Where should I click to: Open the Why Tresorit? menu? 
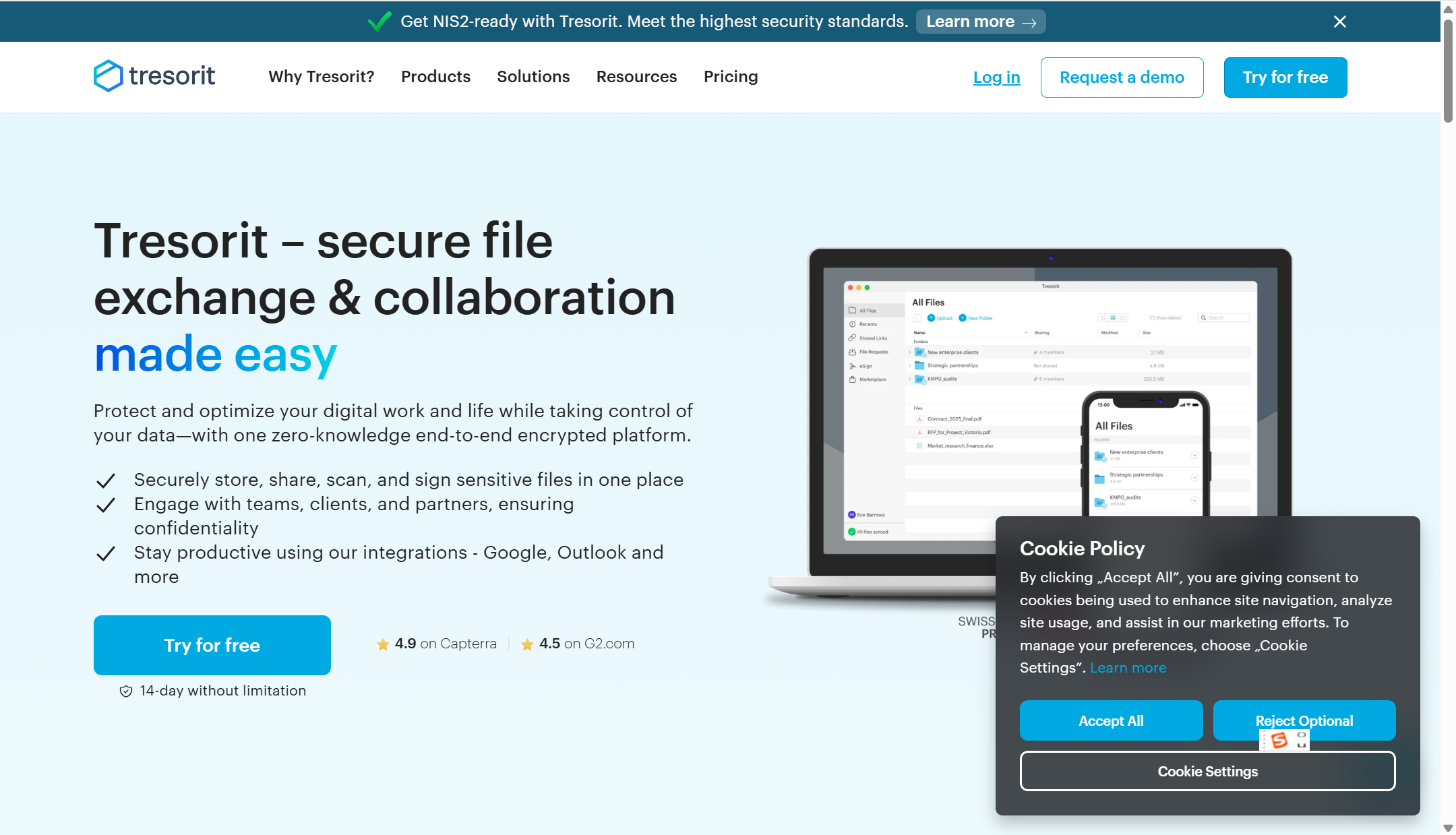(321, 77)
